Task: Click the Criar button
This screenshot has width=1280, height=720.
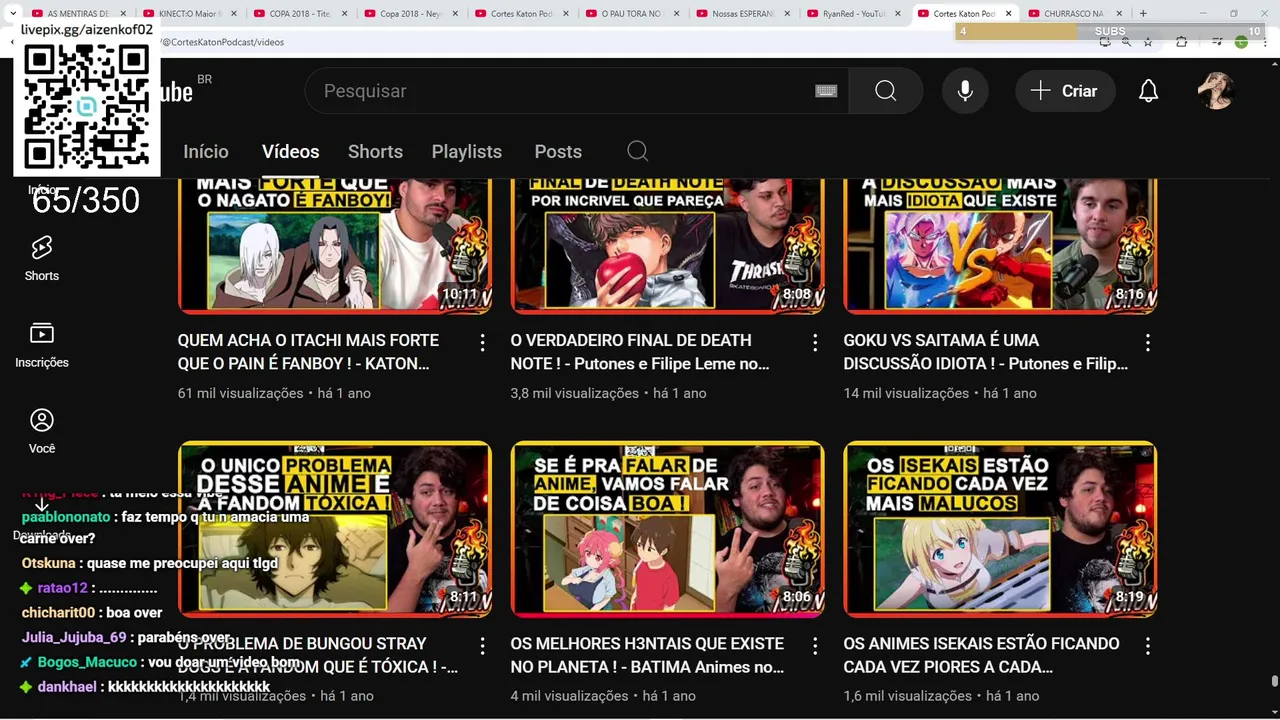Action: (x=1065, y=91)
